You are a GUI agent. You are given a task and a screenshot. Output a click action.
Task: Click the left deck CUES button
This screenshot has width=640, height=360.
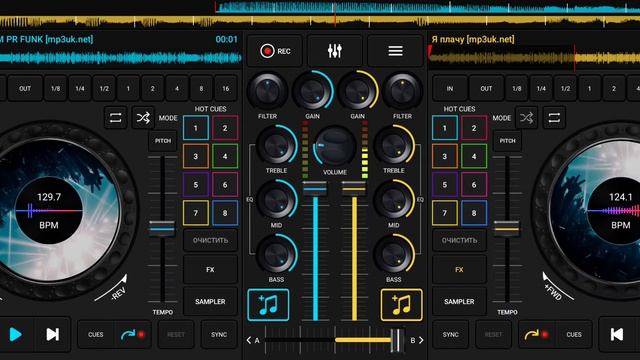tap(96, 334)
